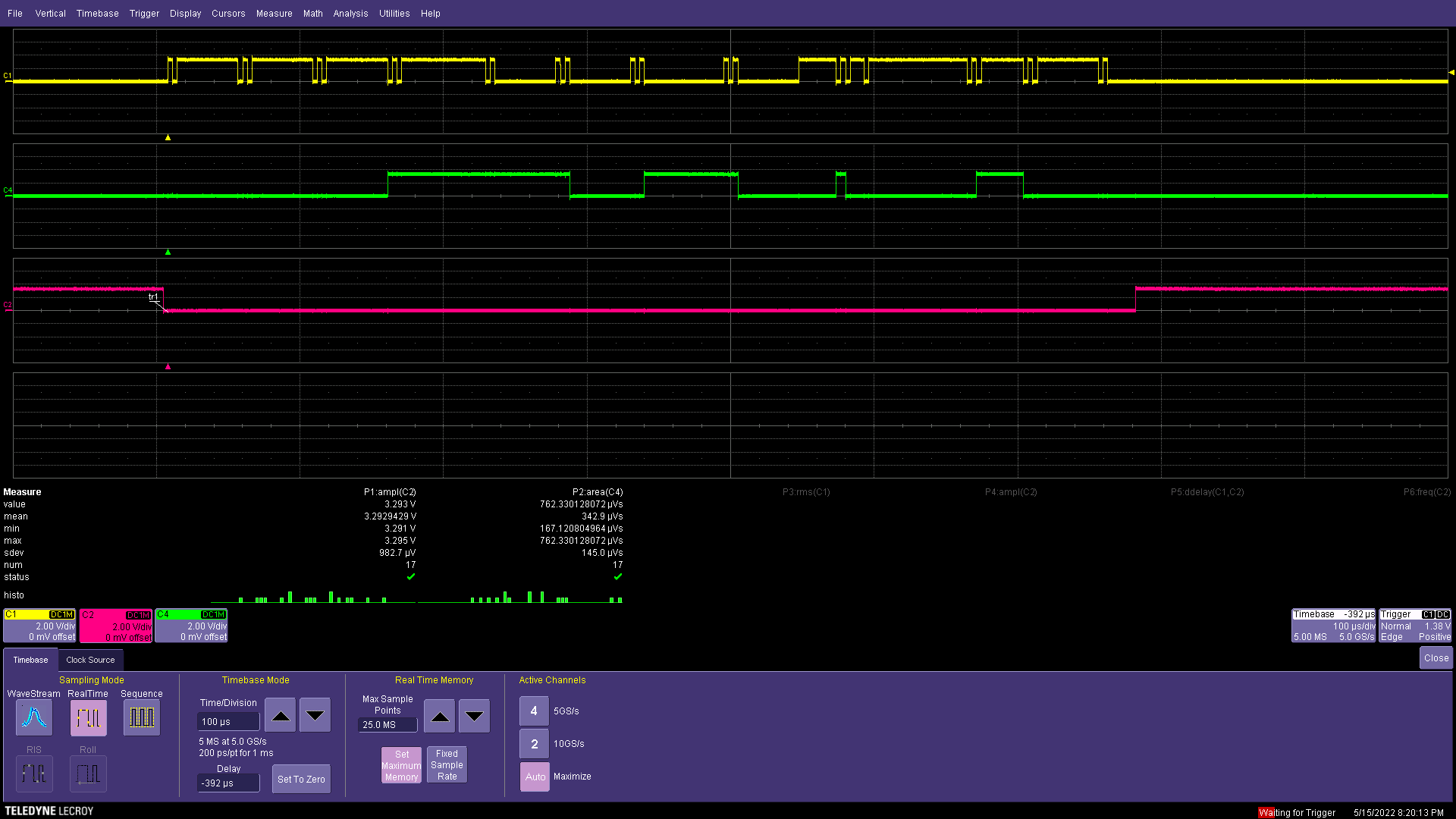Click the date and time display
This screenshot has width=1456, height=819.
point(1398,812)
